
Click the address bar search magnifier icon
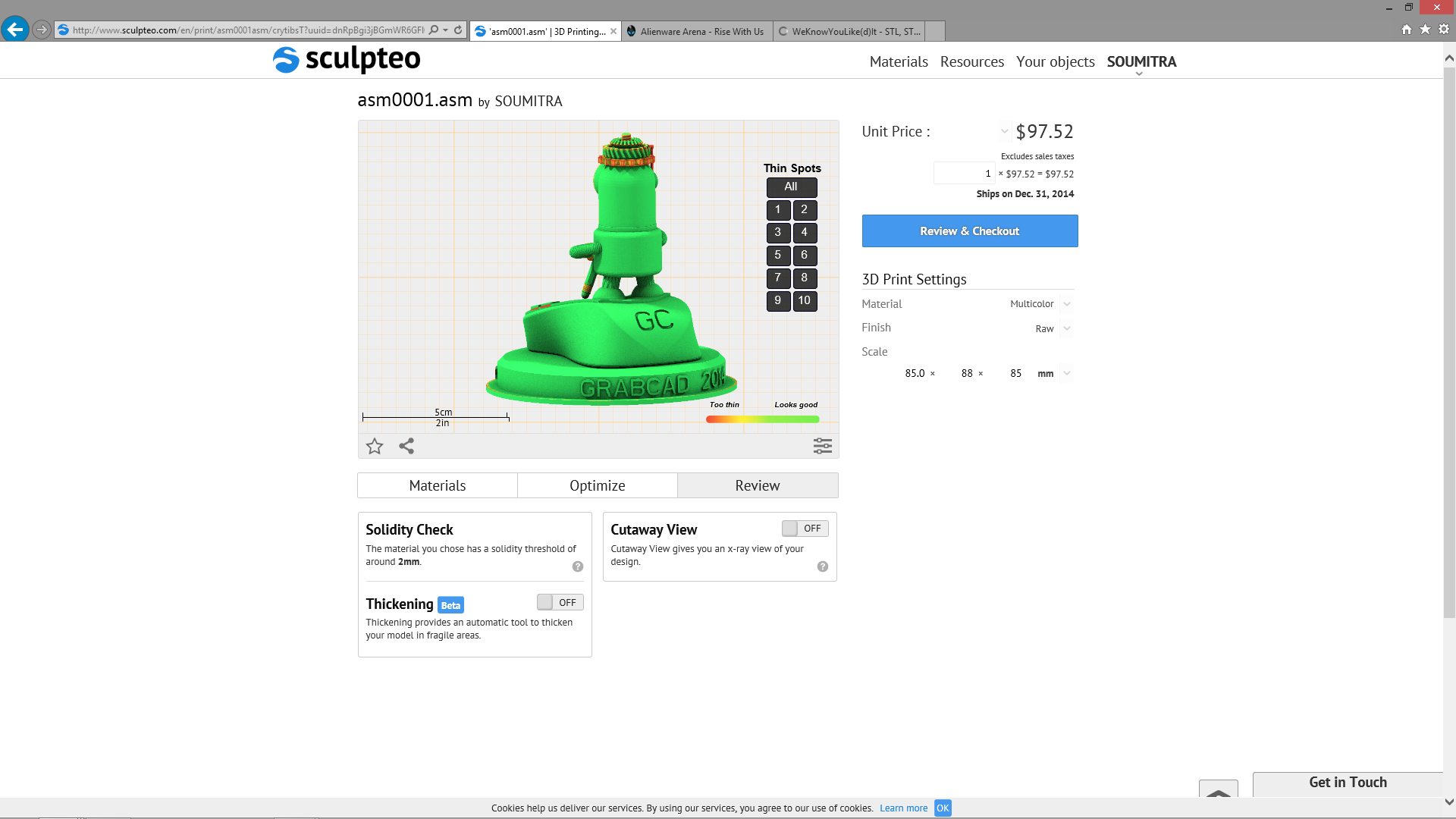(x=434, y=30)
